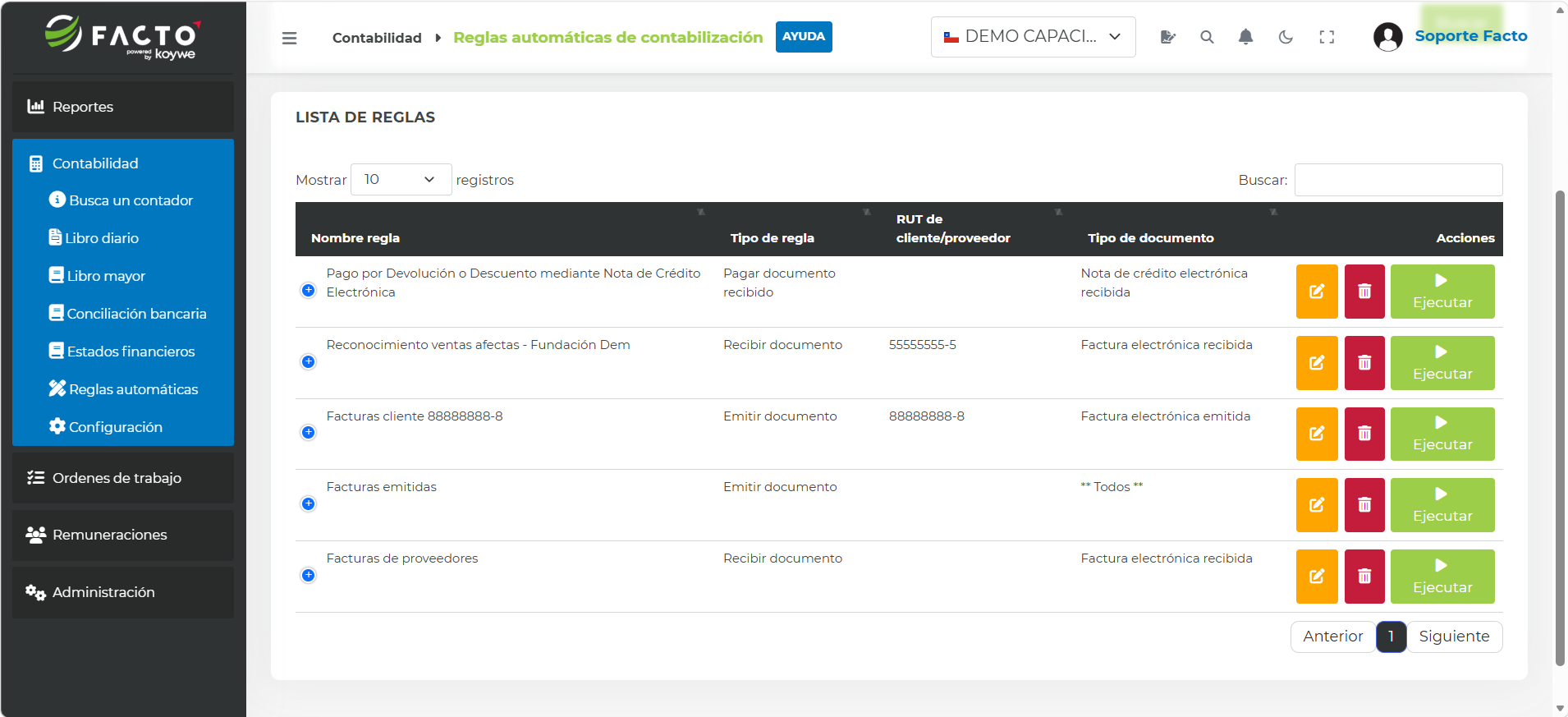This screenshot has width=1568, height=717.
Task: Toggle dark mode moon icon
Action: (x=1286, y=37)
